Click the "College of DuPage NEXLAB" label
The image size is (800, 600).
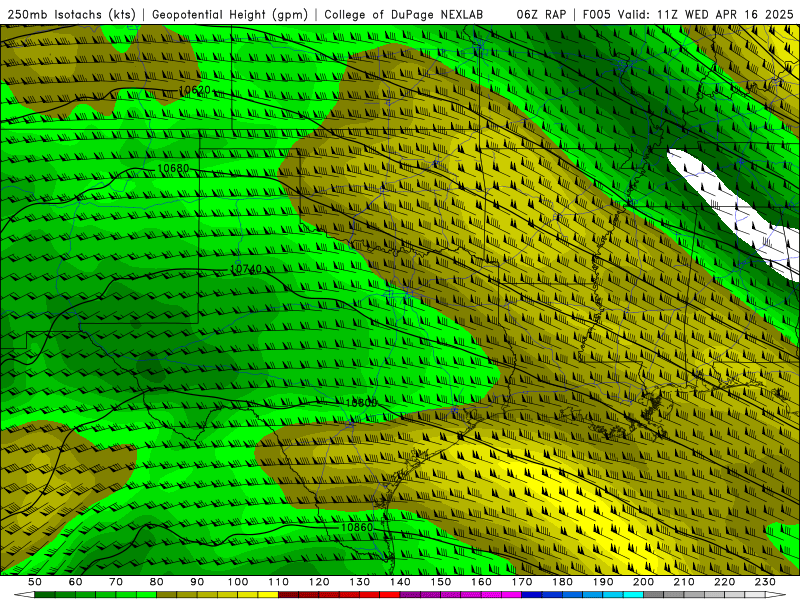pyautogui.click(x=404, y=15)
